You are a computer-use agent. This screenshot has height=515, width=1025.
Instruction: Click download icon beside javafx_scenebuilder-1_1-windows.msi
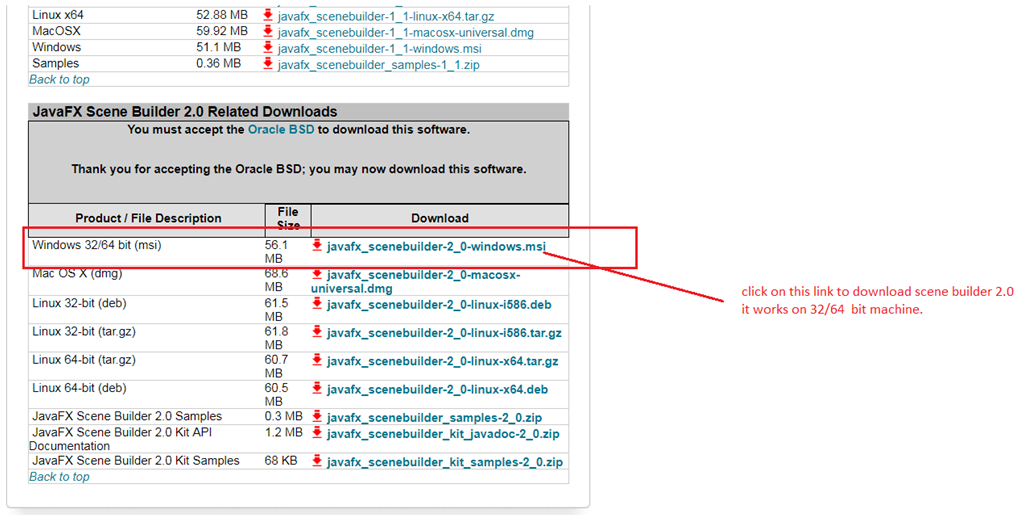click(267, 48)
